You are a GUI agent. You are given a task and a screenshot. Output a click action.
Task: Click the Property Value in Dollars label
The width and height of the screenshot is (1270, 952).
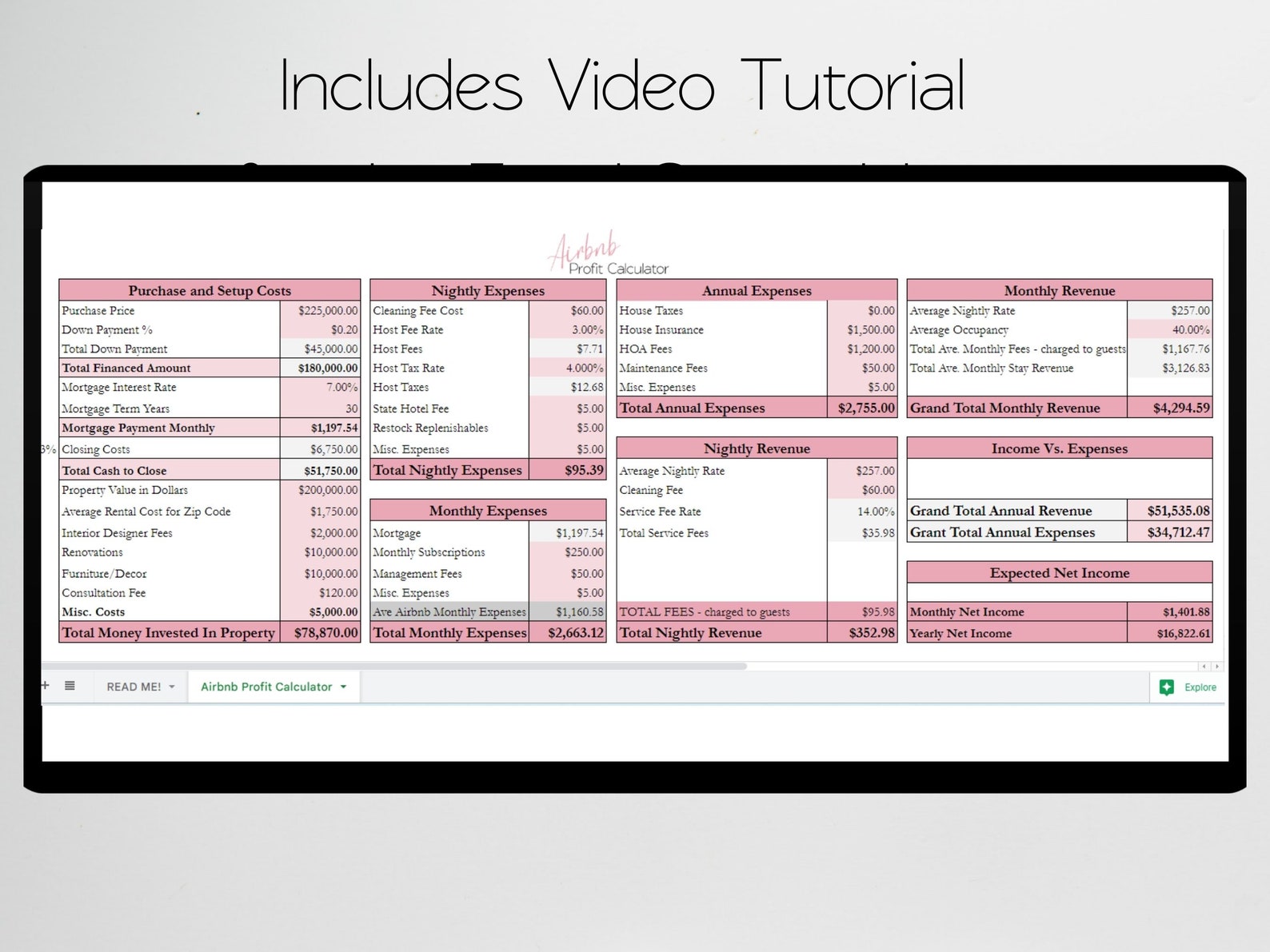click(125, 491)
